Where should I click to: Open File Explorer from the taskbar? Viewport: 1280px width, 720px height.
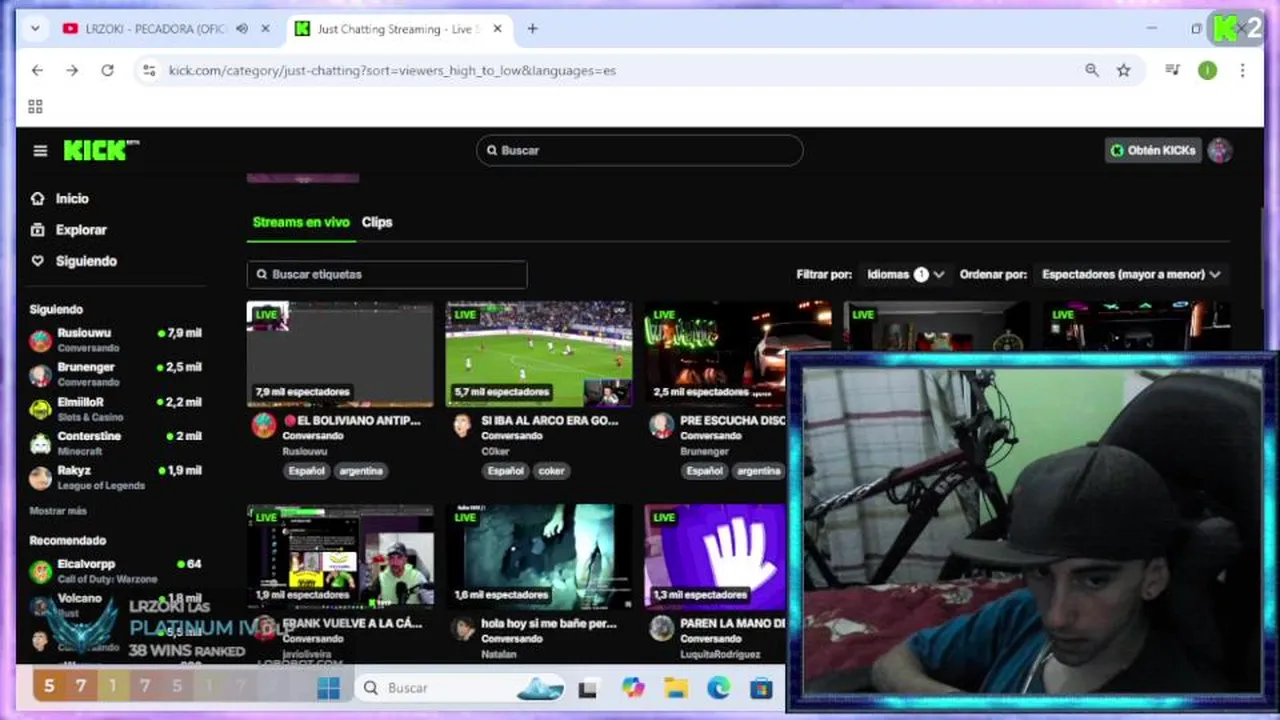point(676,688)
